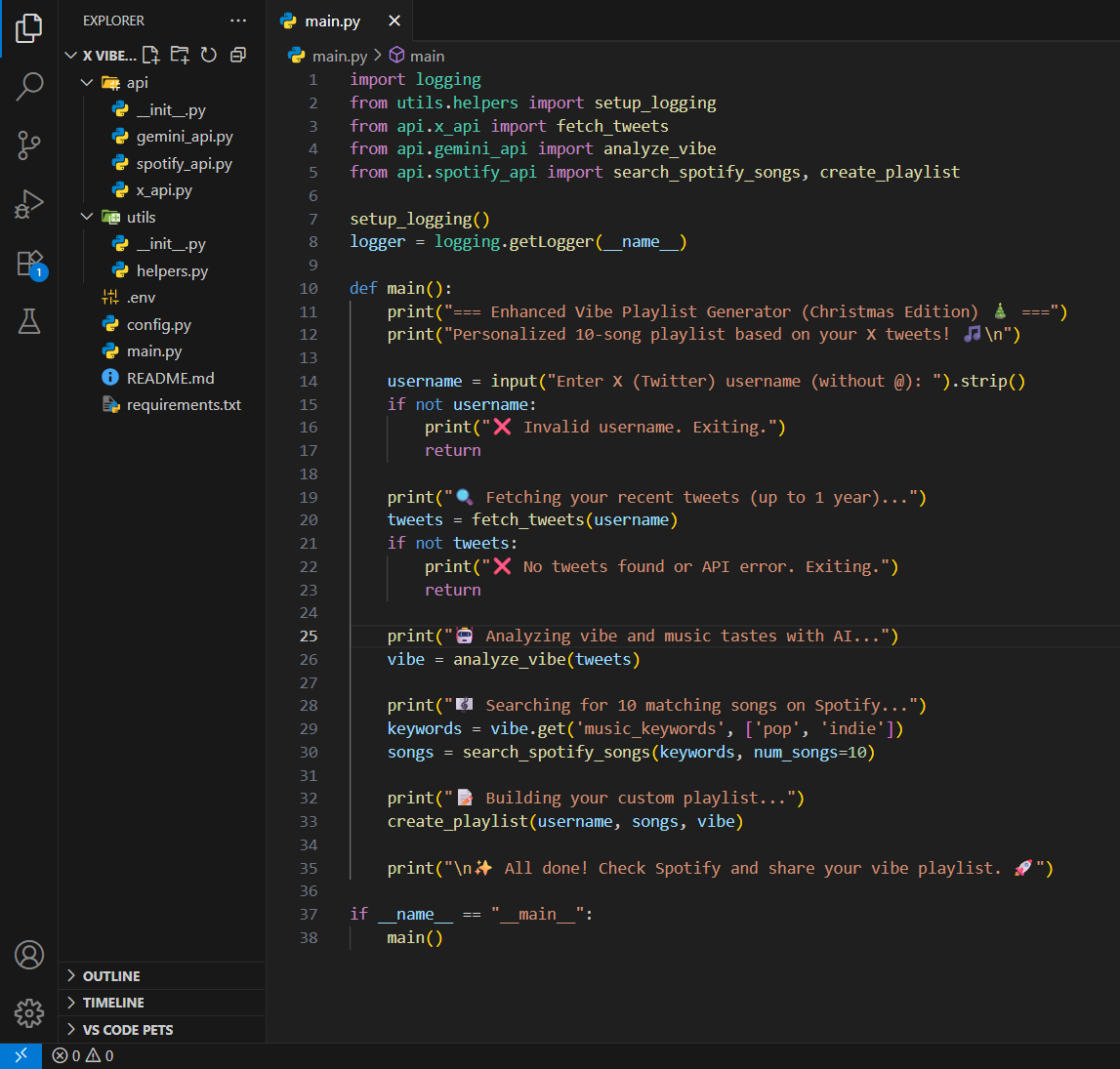This screenshot has width=1120, height=1069.
Task: Open the Testing flask view
Action: [29, 321]
